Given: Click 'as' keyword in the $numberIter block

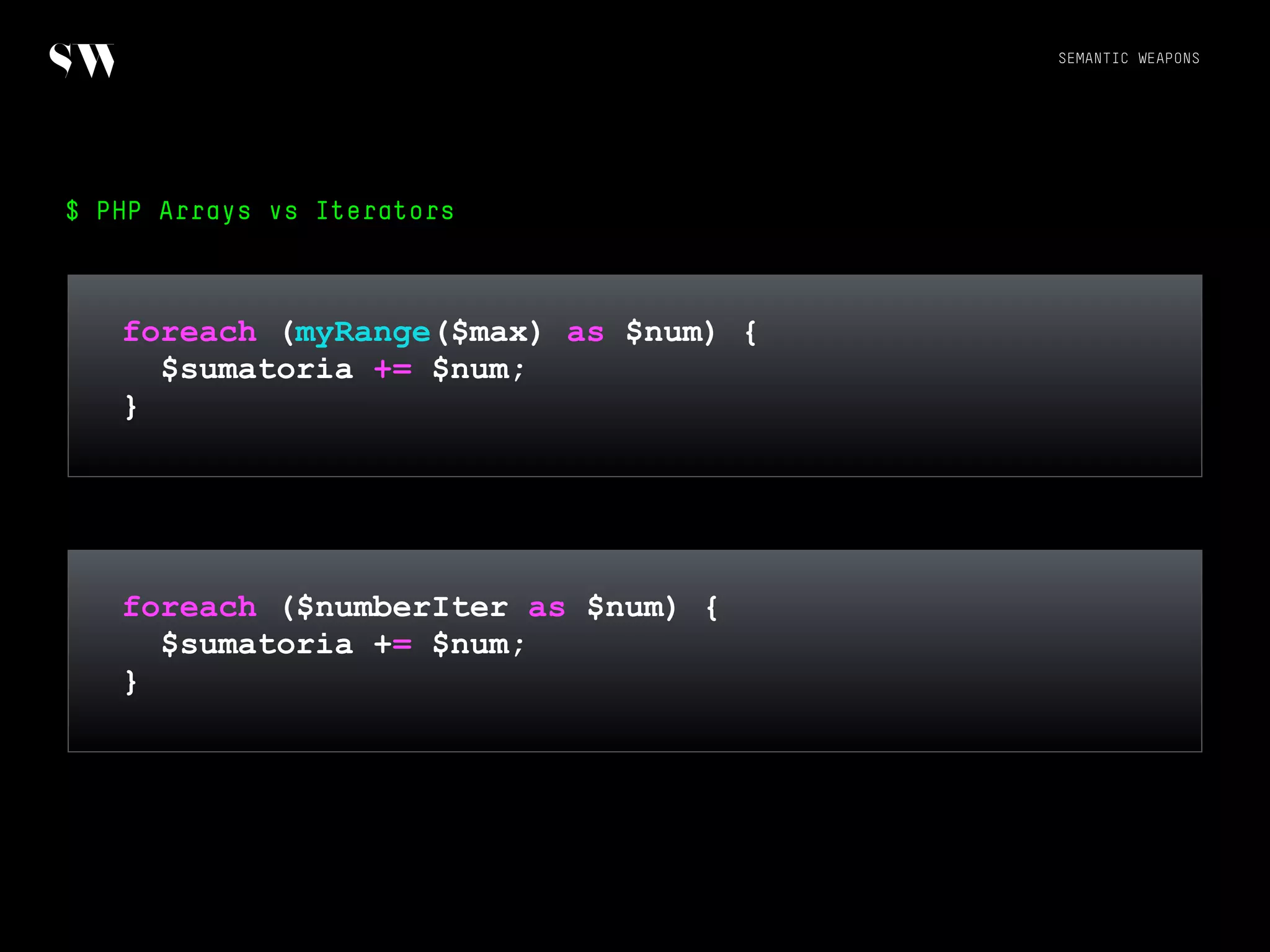Looking at the screenshot, I should click(x=547, y=609).
